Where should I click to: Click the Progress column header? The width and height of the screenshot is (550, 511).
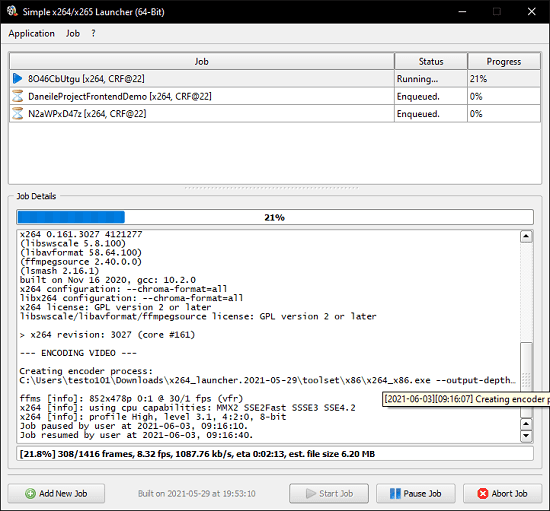click(504, 61)
